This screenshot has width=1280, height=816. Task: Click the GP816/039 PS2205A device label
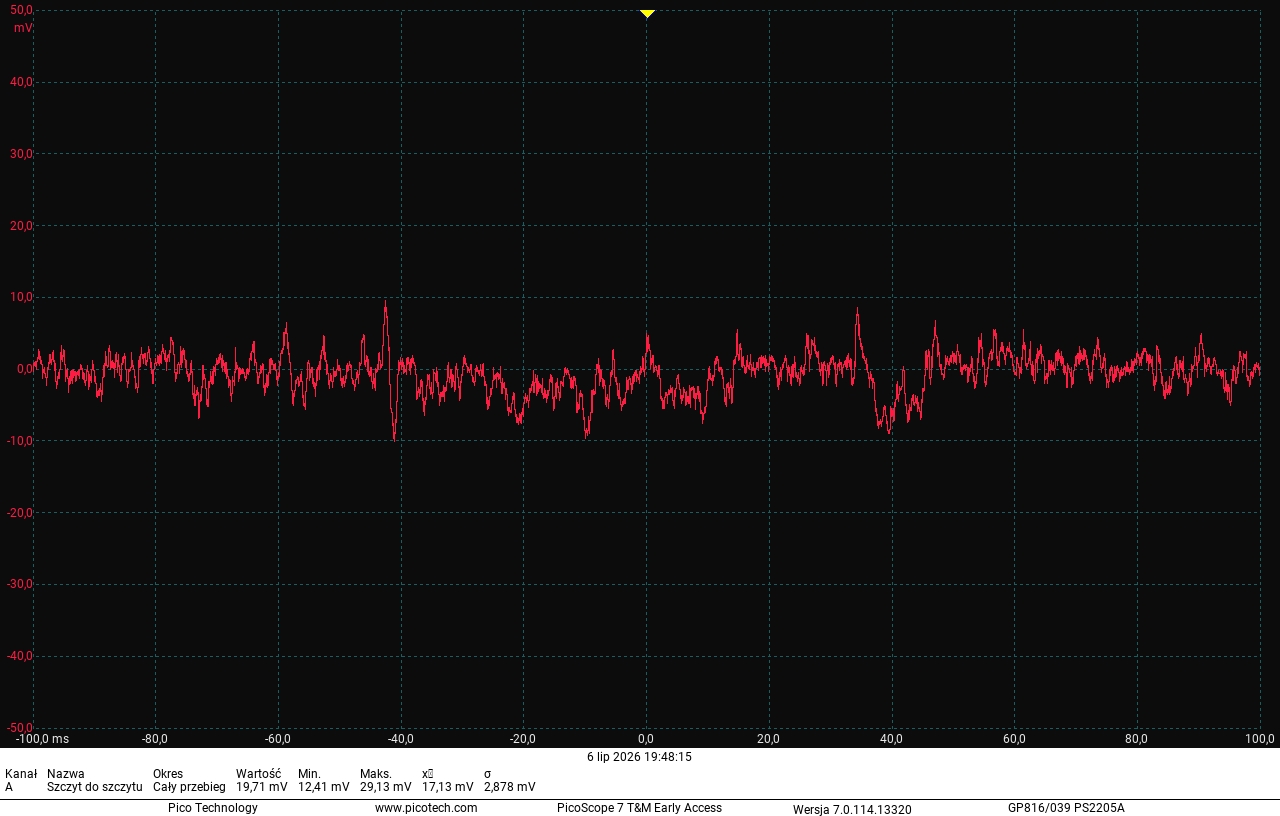[x=1066, y=808]
